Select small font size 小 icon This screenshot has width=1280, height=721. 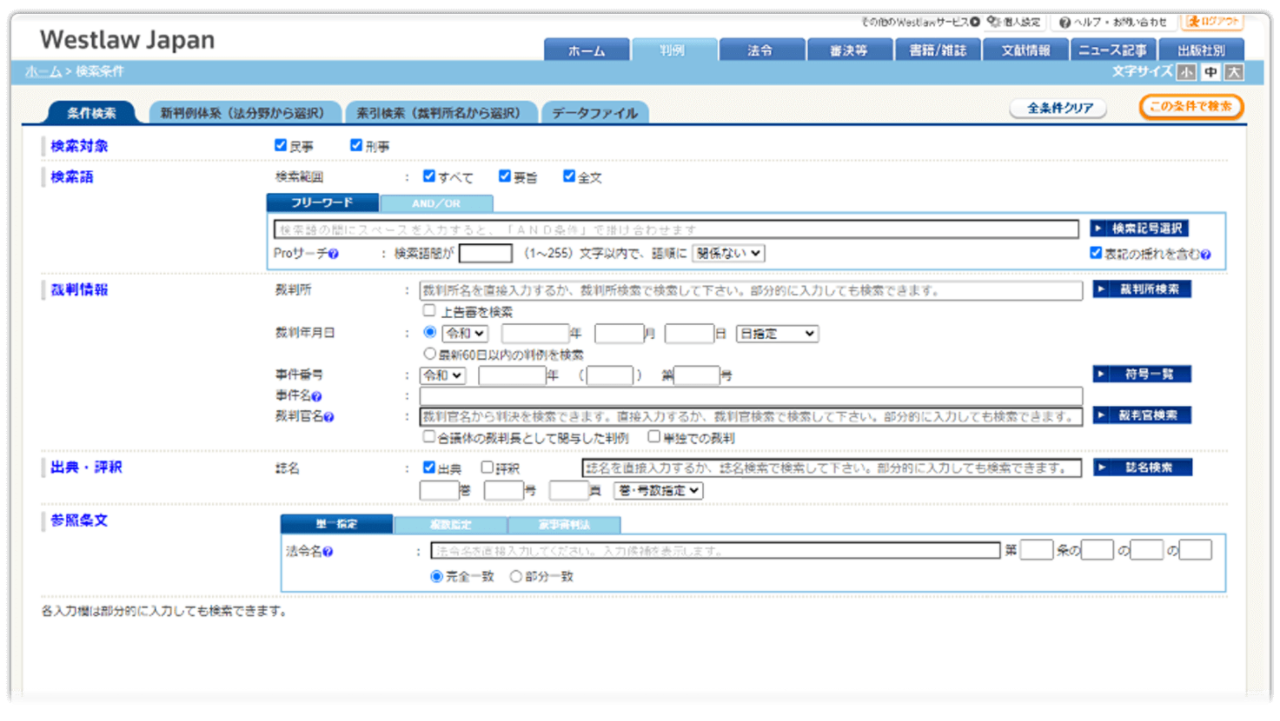click(x=1186, y=72)
